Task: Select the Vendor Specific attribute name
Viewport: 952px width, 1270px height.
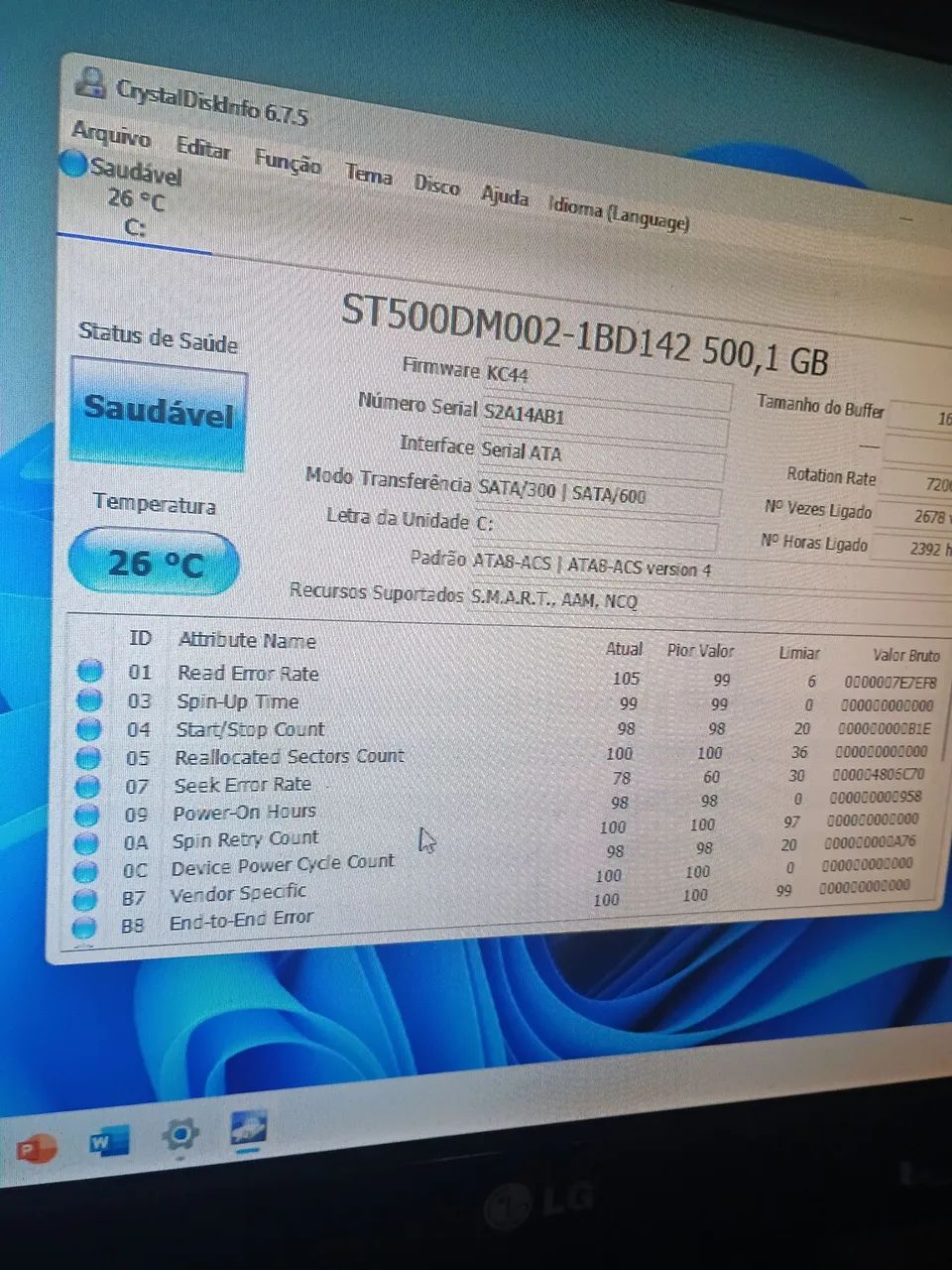Action: pyautogui.click(x=238, y=893)
